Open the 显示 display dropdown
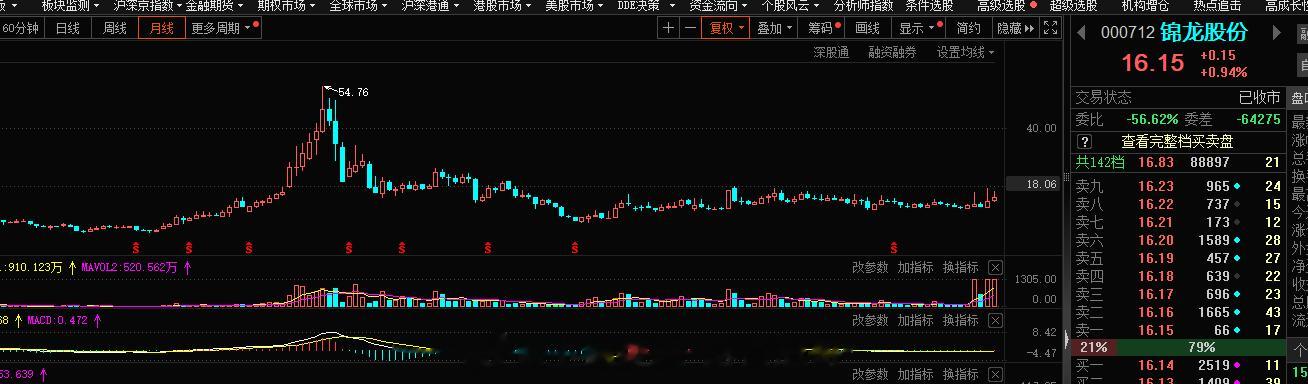1308x384 pixels. click(x=919, y=28)
